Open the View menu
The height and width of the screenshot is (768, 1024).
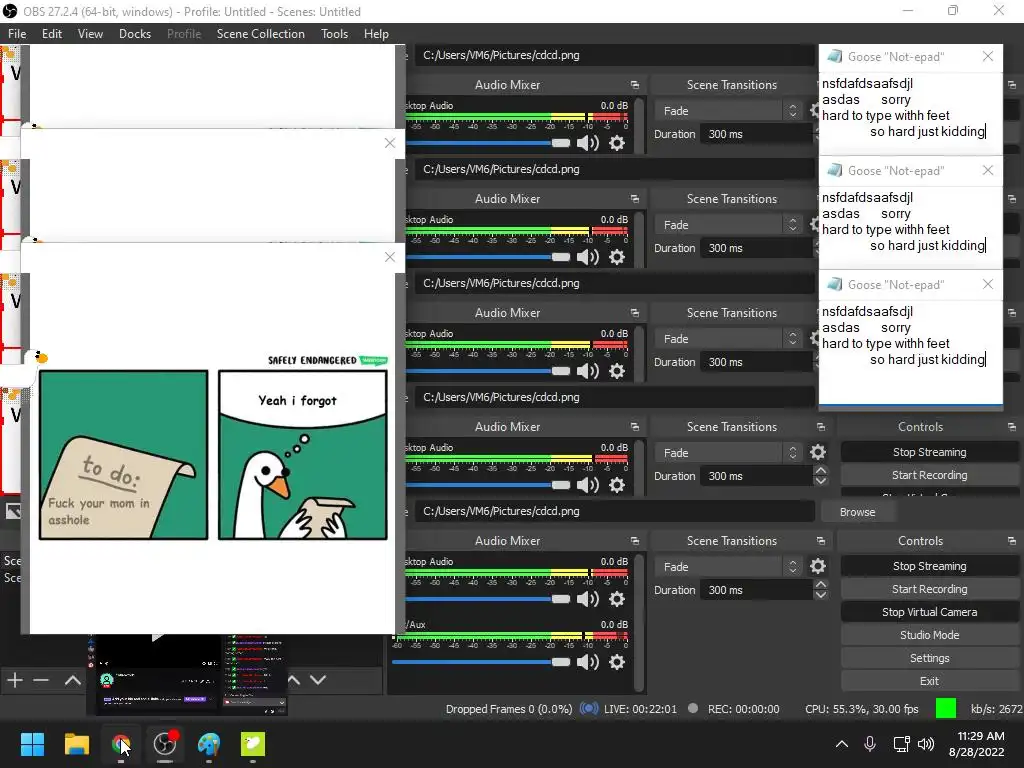(90, 34)
